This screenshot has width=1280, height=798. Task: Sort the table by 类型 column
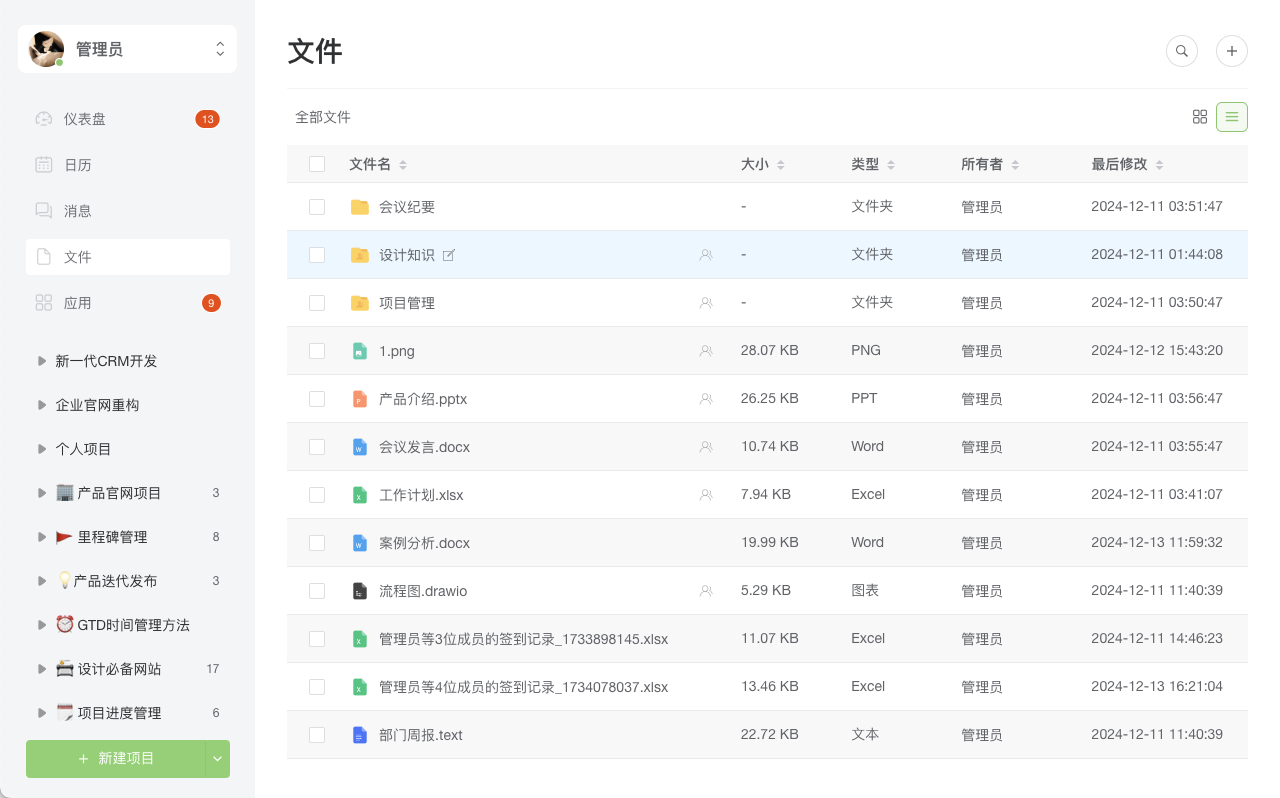click(873, 164)
